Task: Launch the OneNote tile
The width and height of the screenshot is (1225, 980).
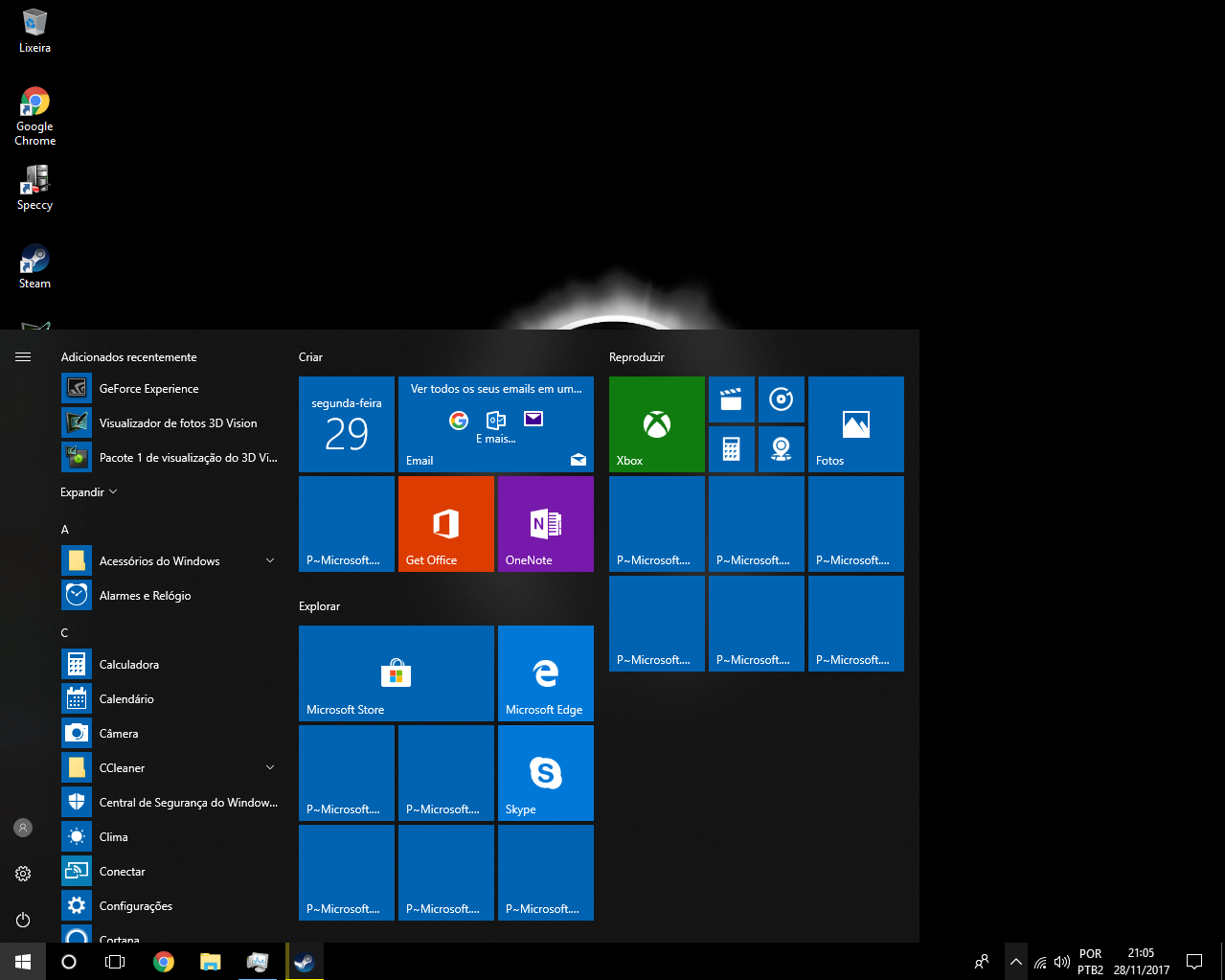Action: pos(546,524)
